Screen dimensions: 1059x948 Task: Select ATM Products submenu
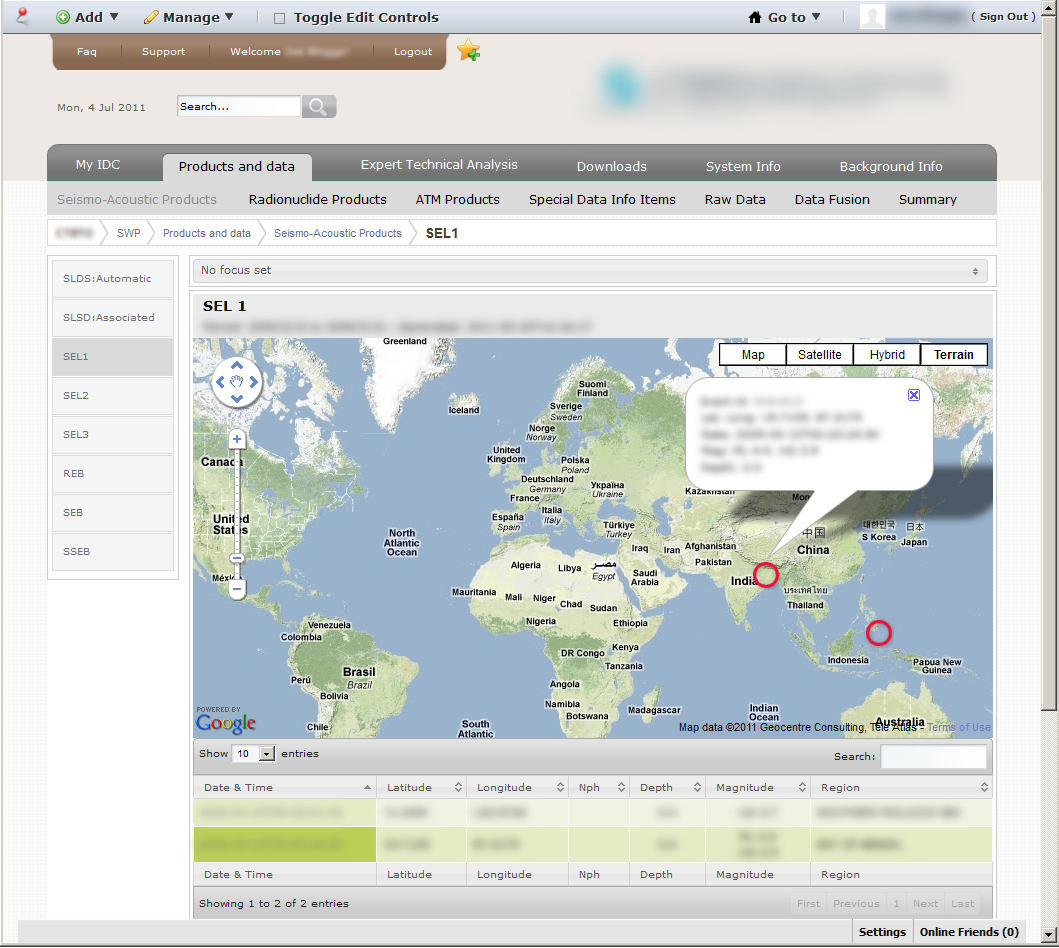(x=457, y=200)
